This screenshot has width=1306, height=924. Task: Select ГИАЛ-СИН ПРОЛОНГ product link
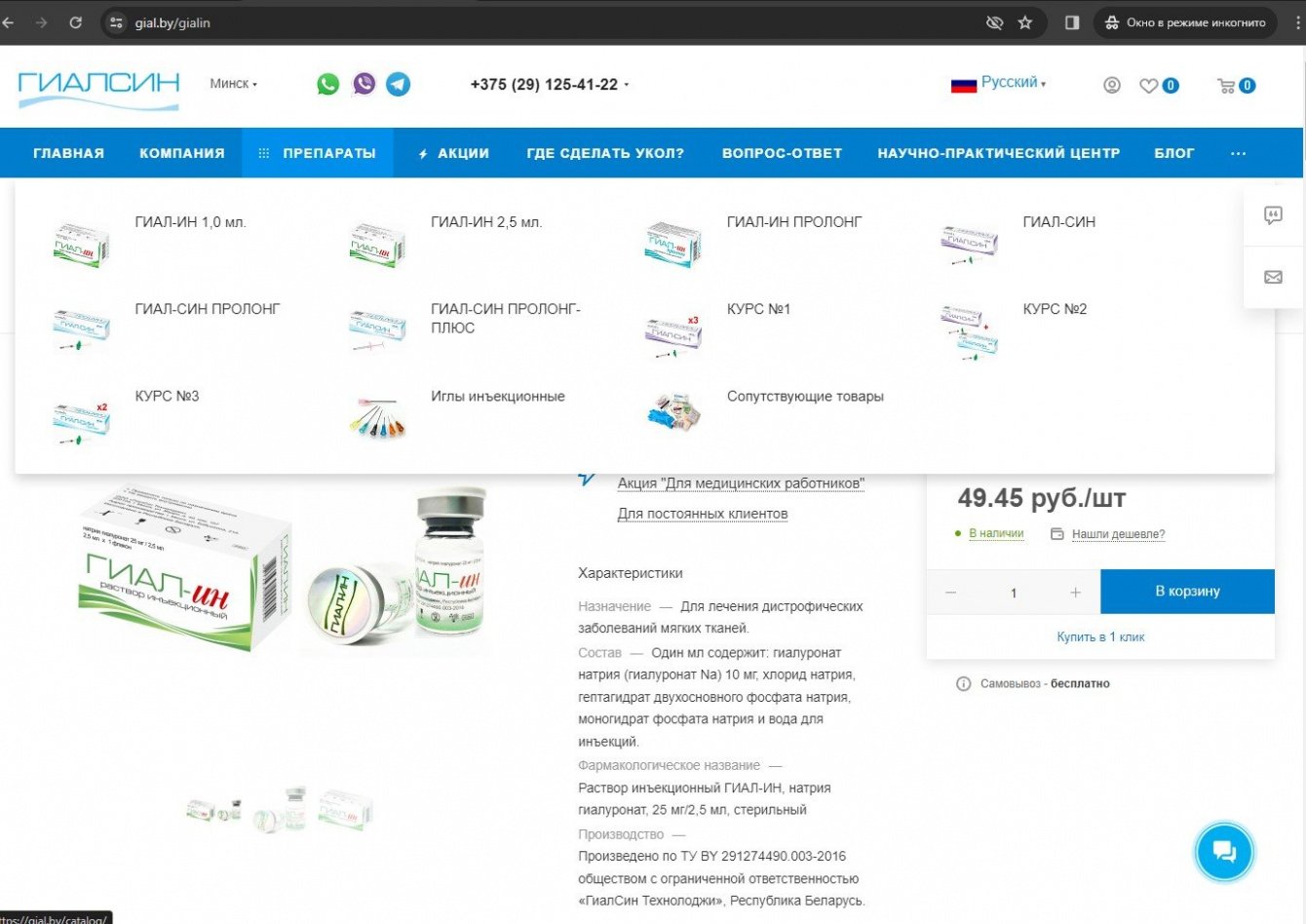208,309
